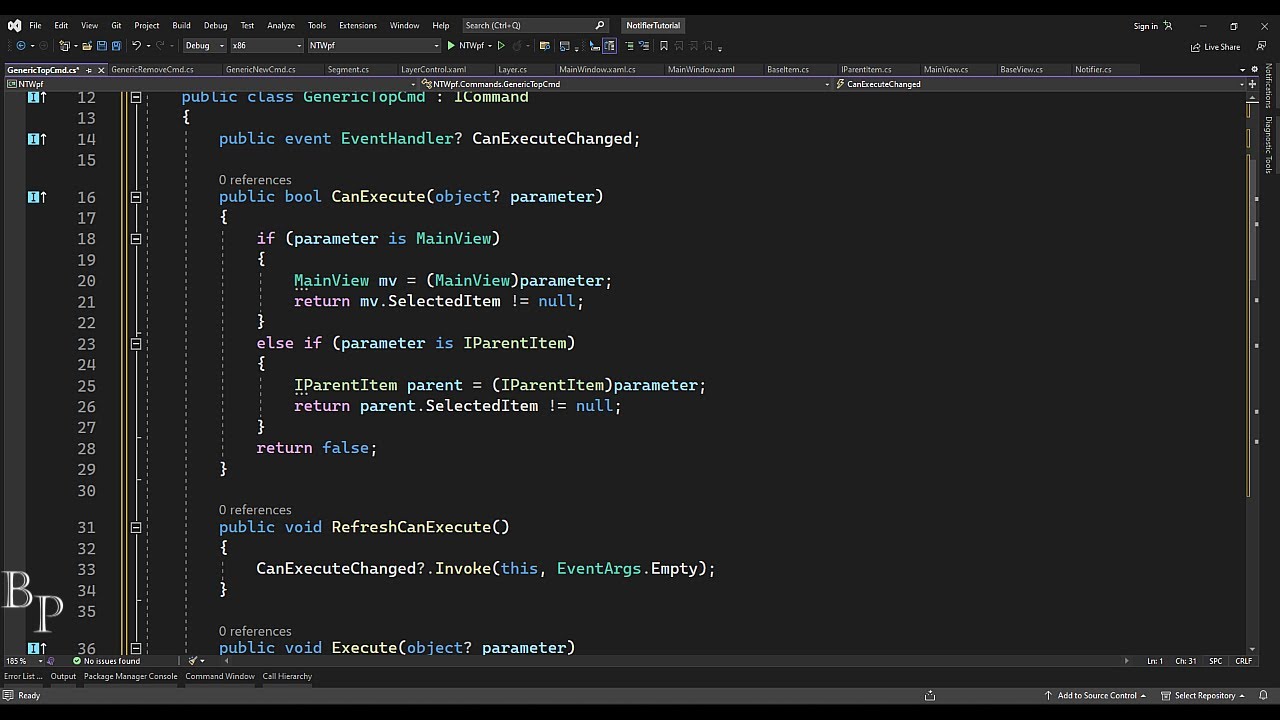
Task: Open the x86 platform dropdown
Action: point(266,45)
